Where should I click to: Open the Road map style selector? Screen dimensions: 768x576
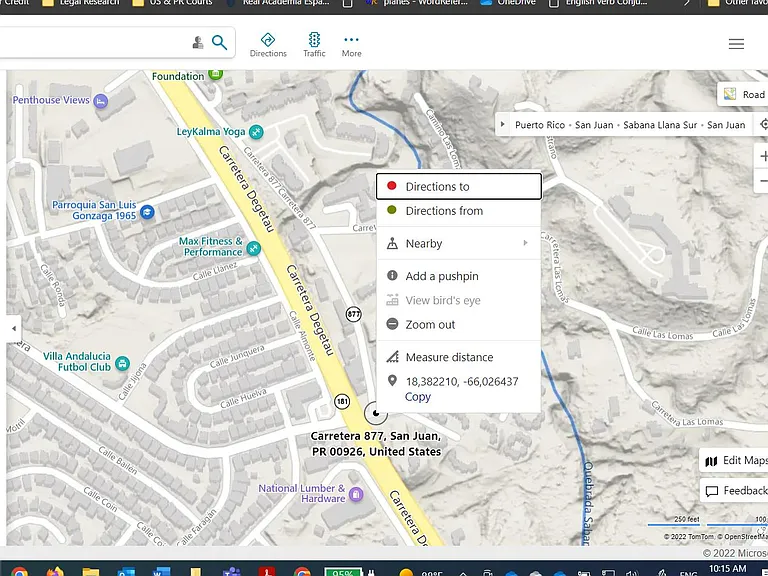click(744, 95)
